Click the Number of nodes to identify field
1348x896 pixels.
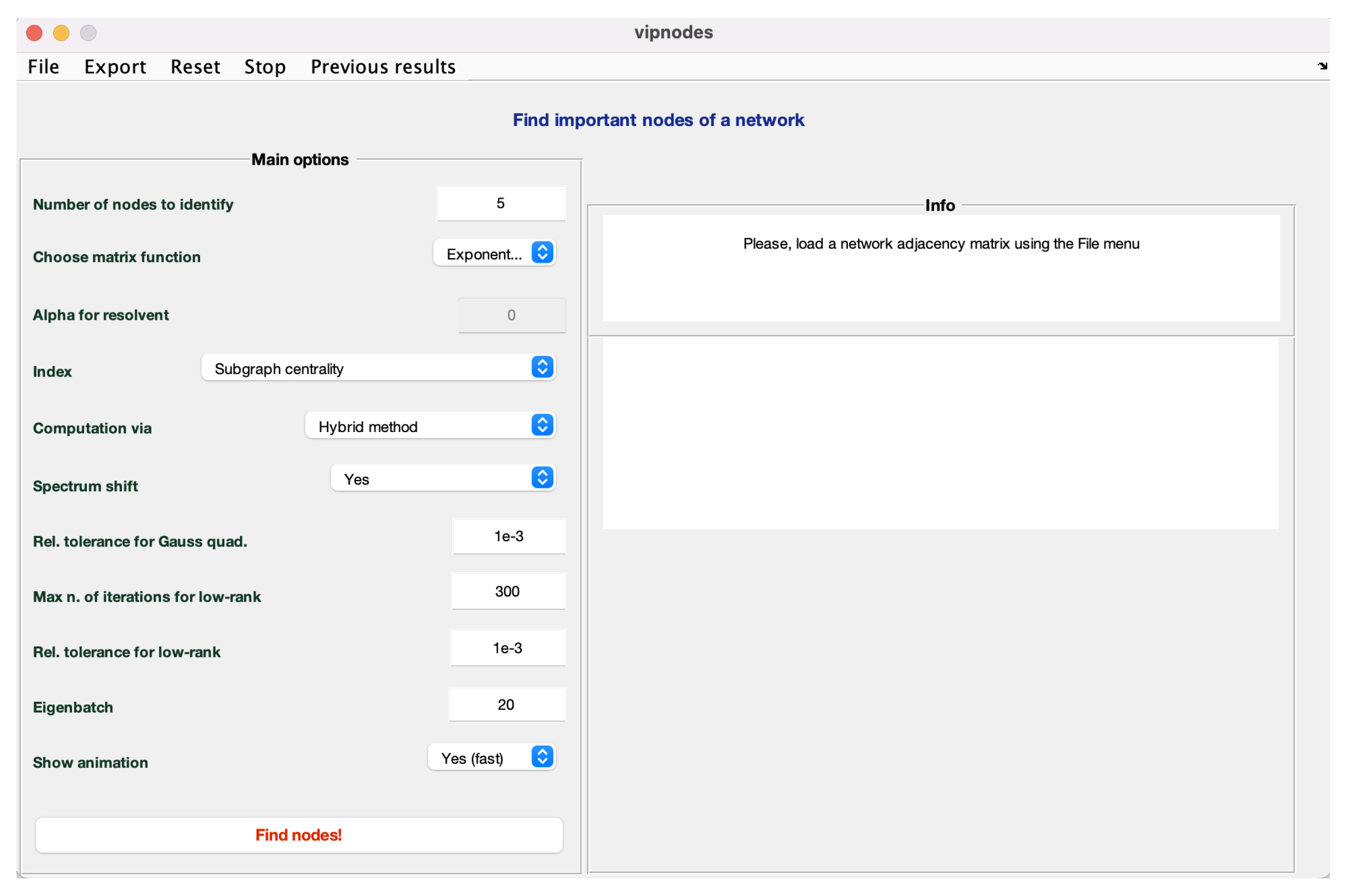[500, 203]
